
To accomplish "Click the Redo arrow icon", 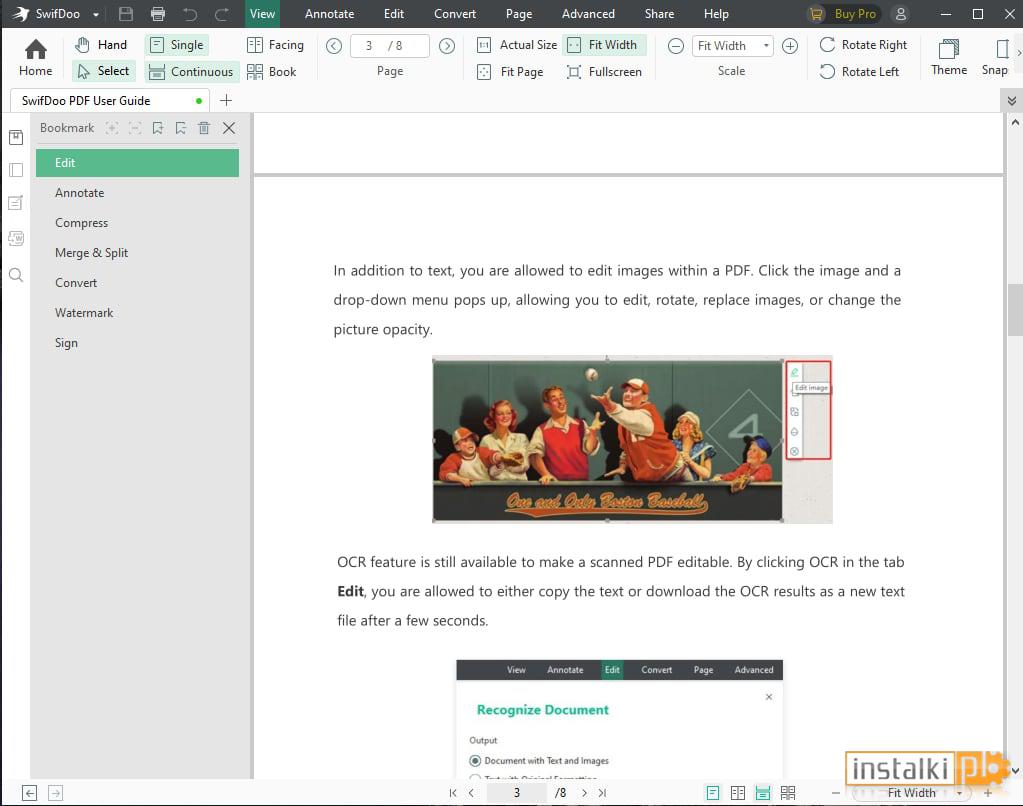I will [x=222, y=14].
